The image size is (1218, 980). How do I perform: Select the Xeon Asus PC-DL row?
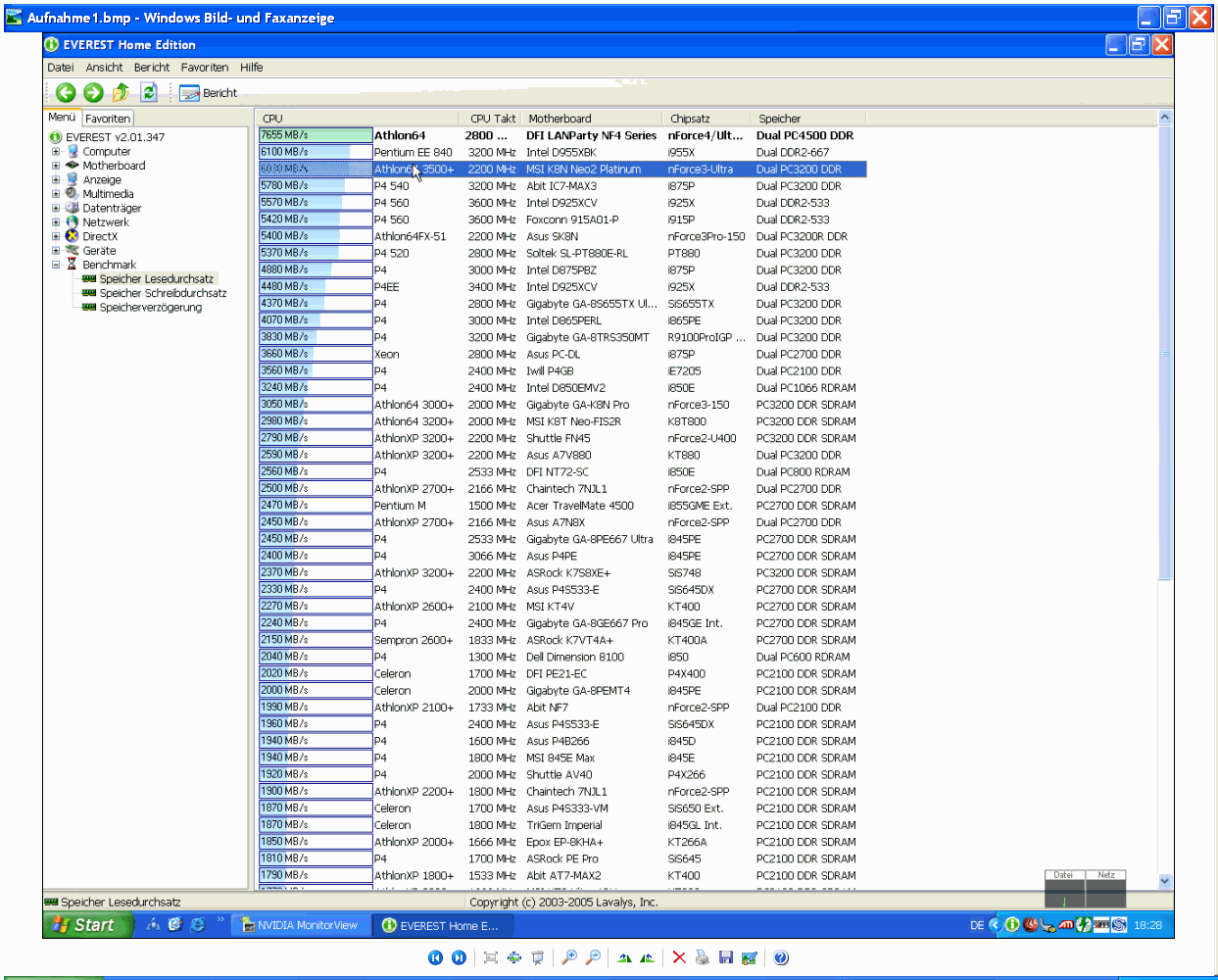point(562,354)
